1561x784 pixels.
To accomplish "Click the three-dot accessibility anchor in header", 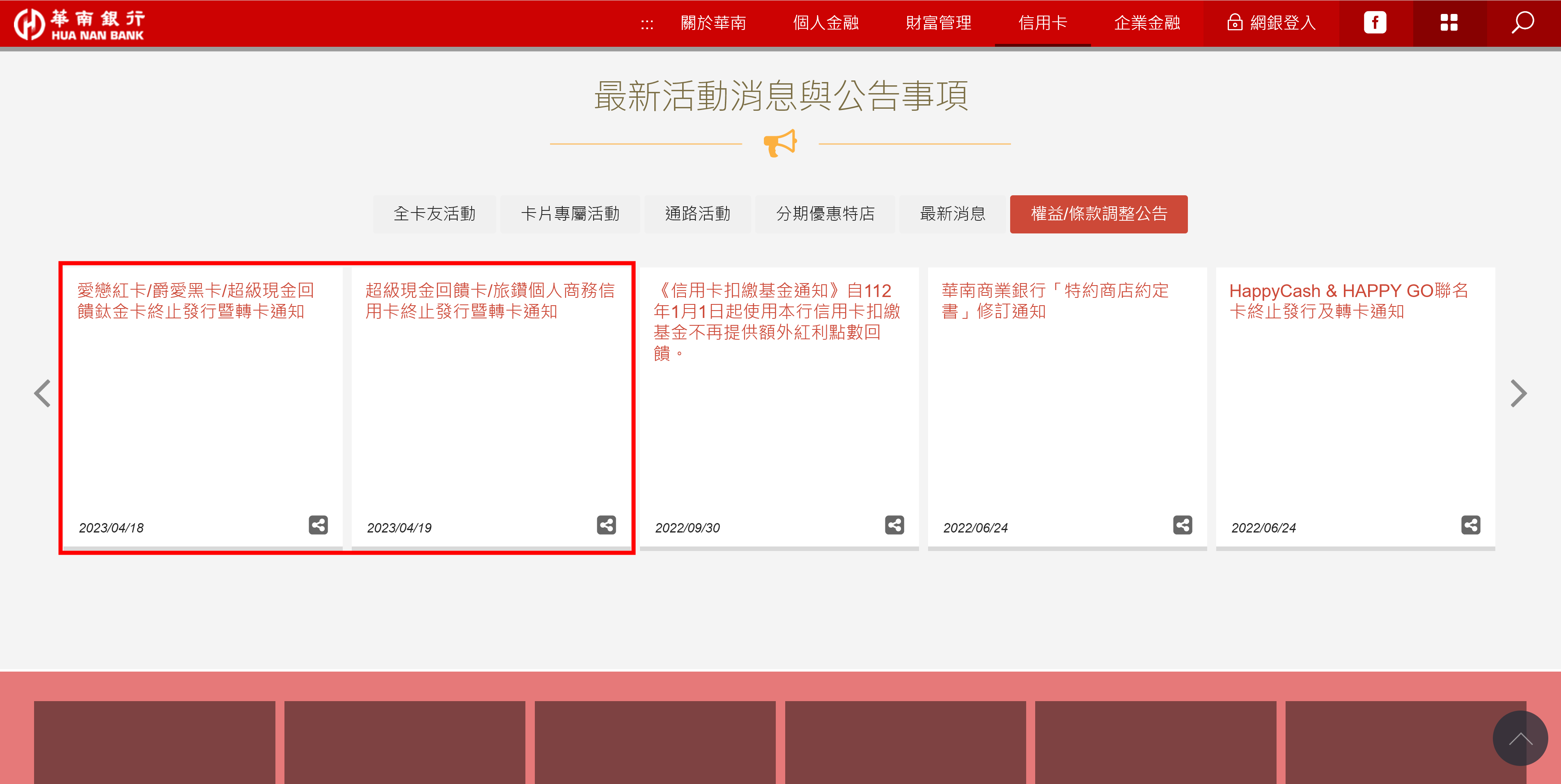I will (647, 24).
